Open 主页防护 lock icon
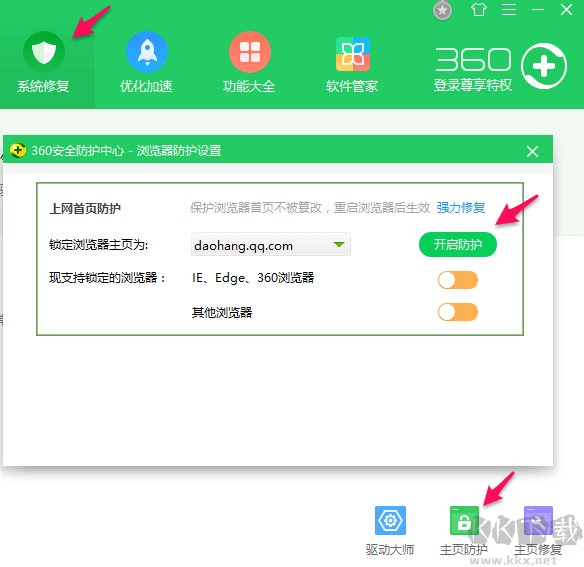Viewport: 584px width, 567px height. pos(464,520)
